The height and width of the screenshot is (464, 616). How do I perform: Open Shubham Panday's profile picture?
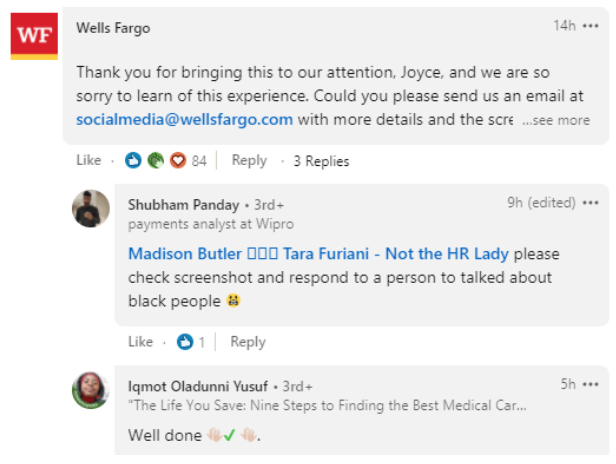pyautogui.click(x=91, y=209)
